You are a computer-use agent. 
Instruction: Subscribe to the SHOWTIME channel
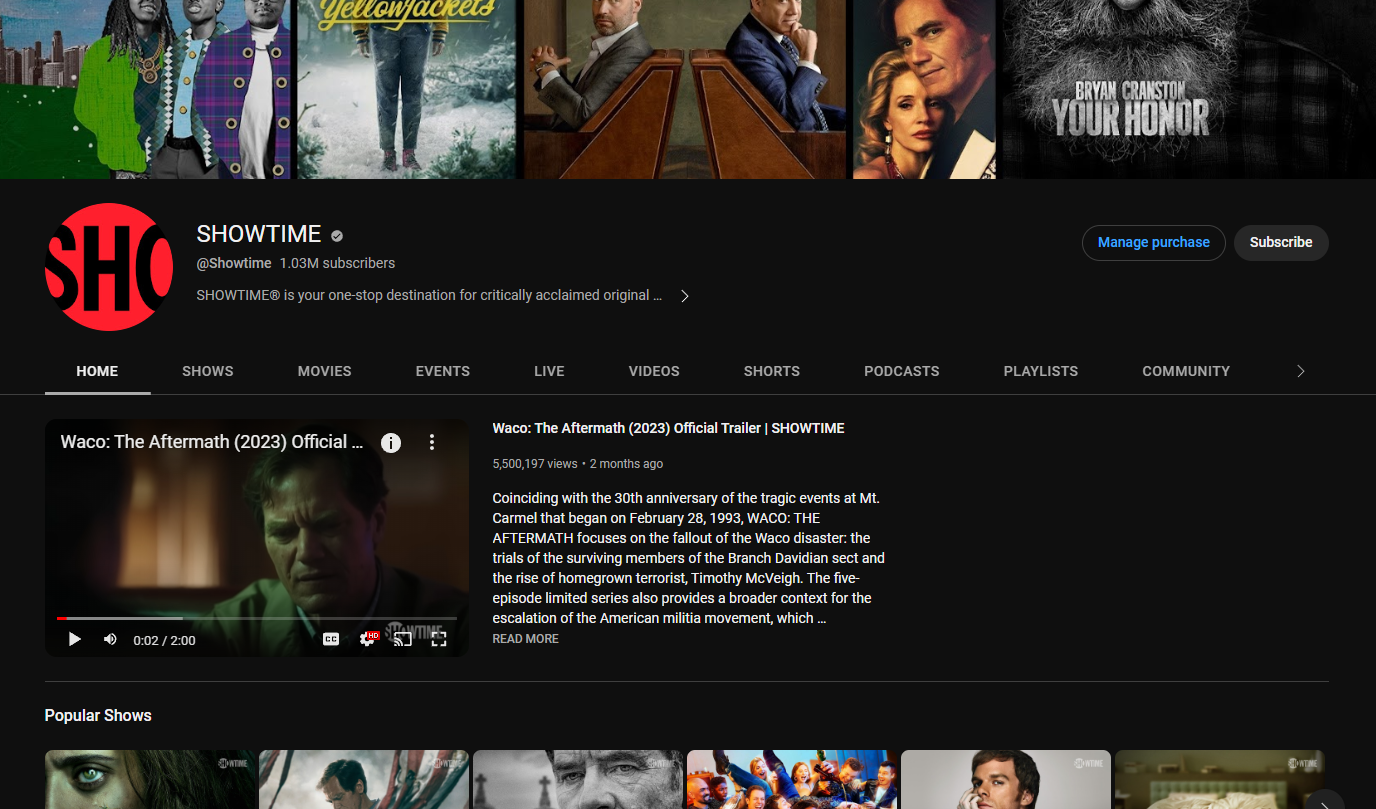[1281, 243]
